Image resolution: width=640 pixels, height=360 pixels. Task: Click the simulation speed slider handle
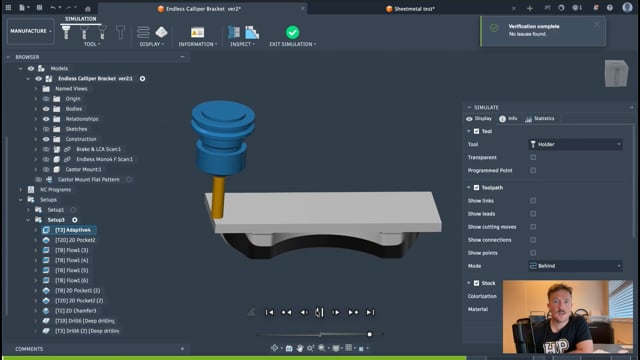pyautogui.click(x=369, y=334)
